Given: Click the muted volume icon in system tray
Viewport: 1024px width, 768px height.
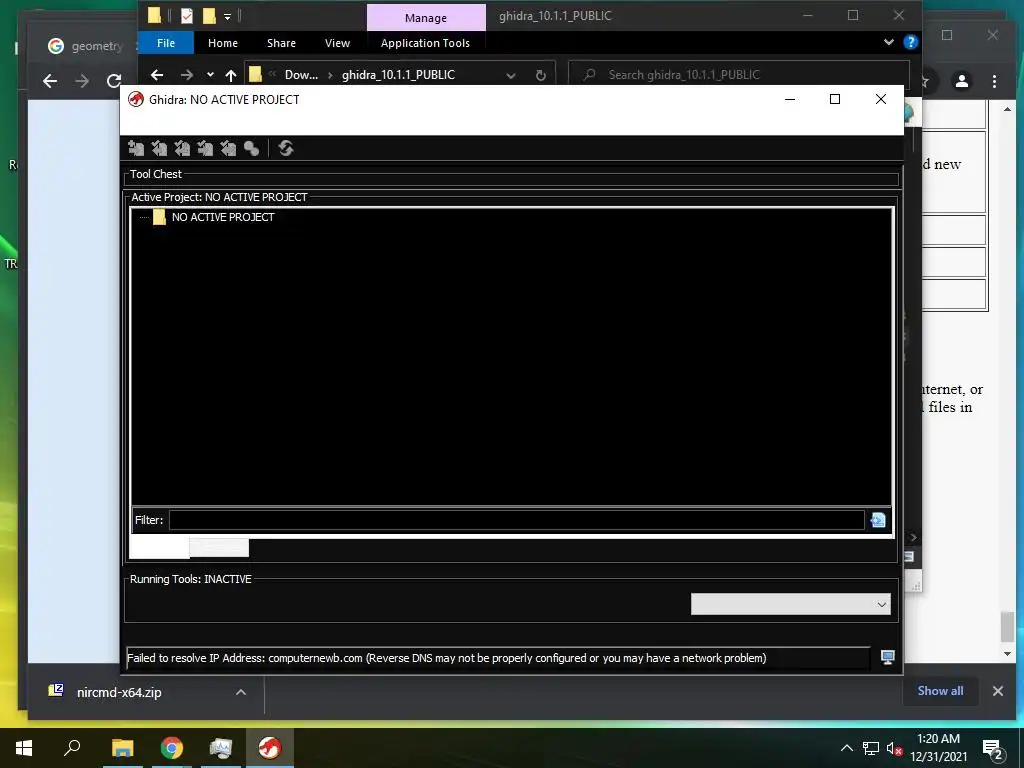Looking at the screenshot, I should (893, 748).
